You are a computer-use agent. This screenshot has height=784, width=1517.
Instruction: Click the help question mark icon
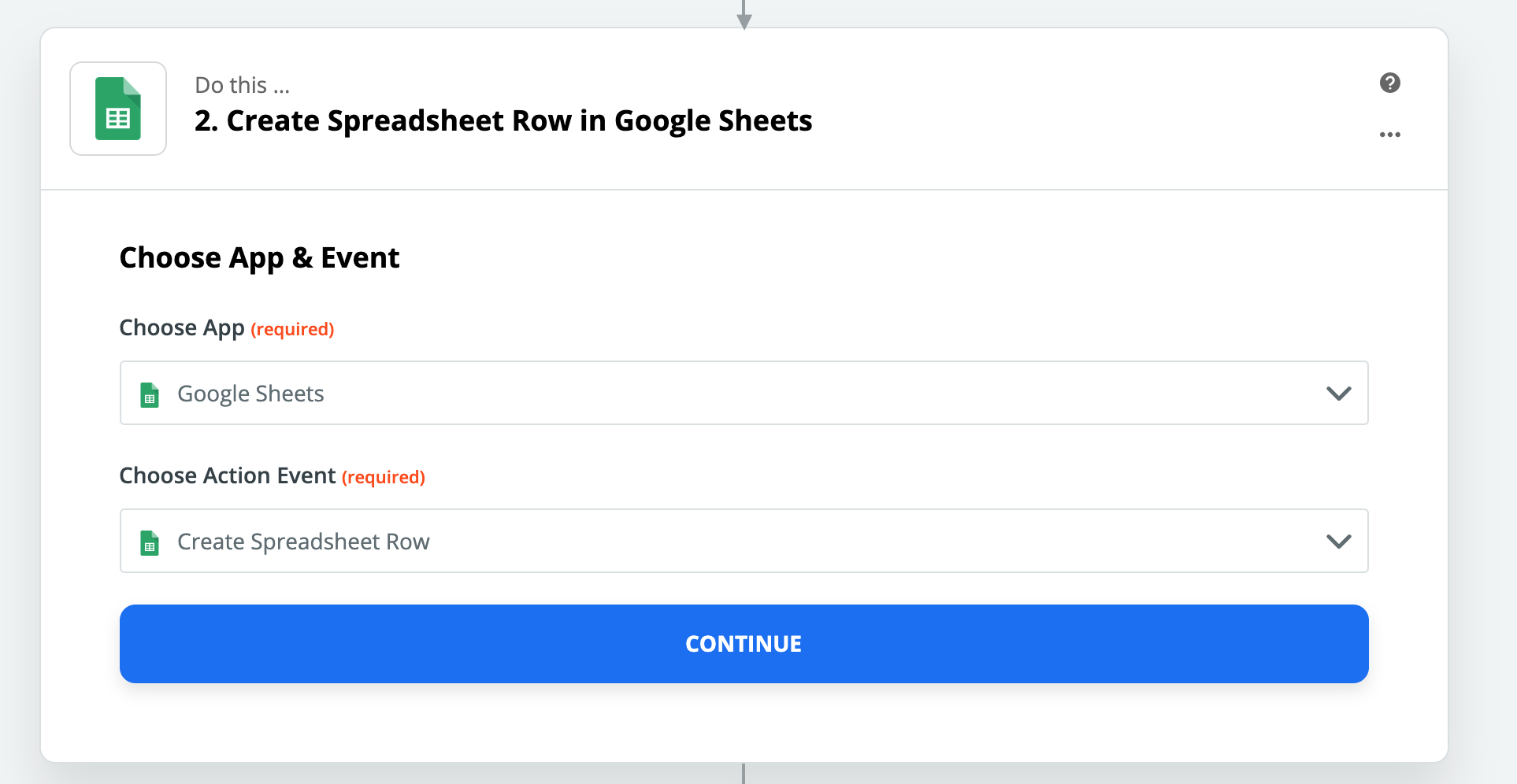(1389, 82)
